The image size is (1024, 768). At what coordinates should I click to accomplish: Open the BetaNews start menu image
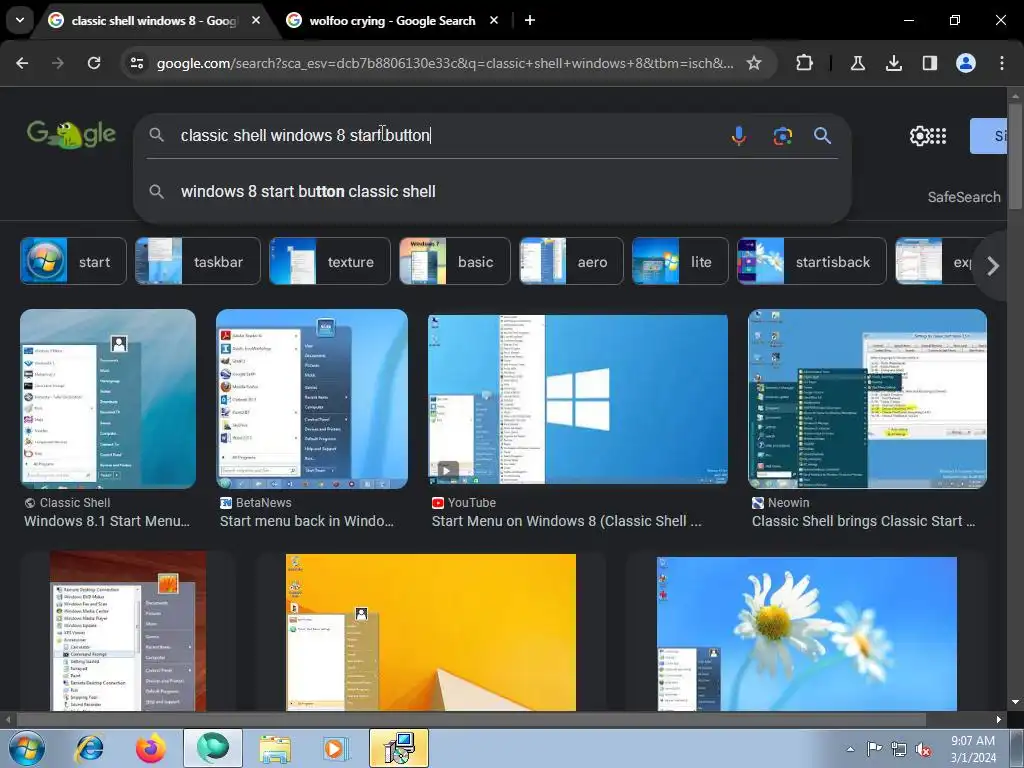pos(312,399)
